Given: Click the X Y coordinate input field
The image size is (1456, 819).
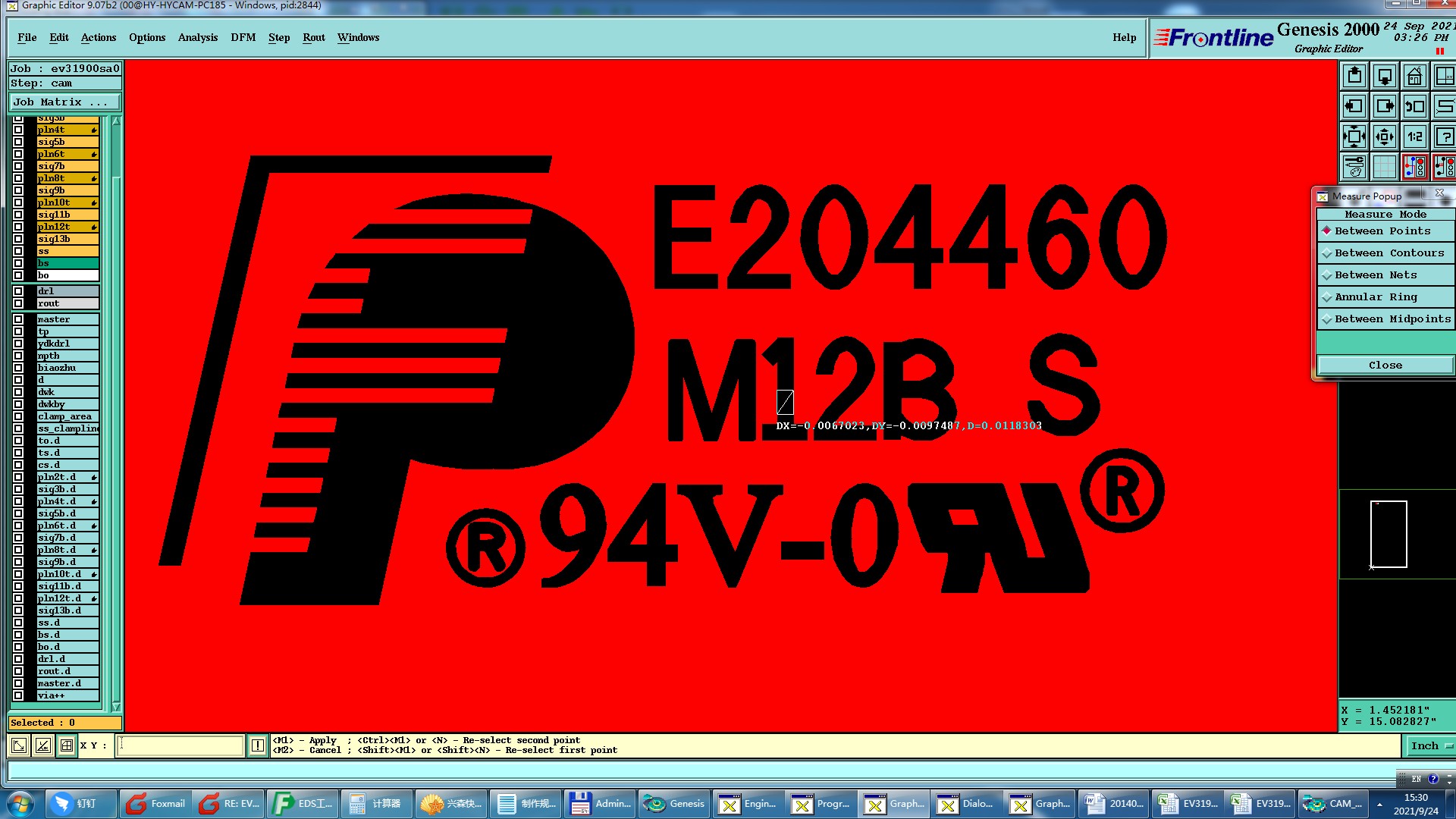Looking at the screenshot, I should tap(180, 745).
